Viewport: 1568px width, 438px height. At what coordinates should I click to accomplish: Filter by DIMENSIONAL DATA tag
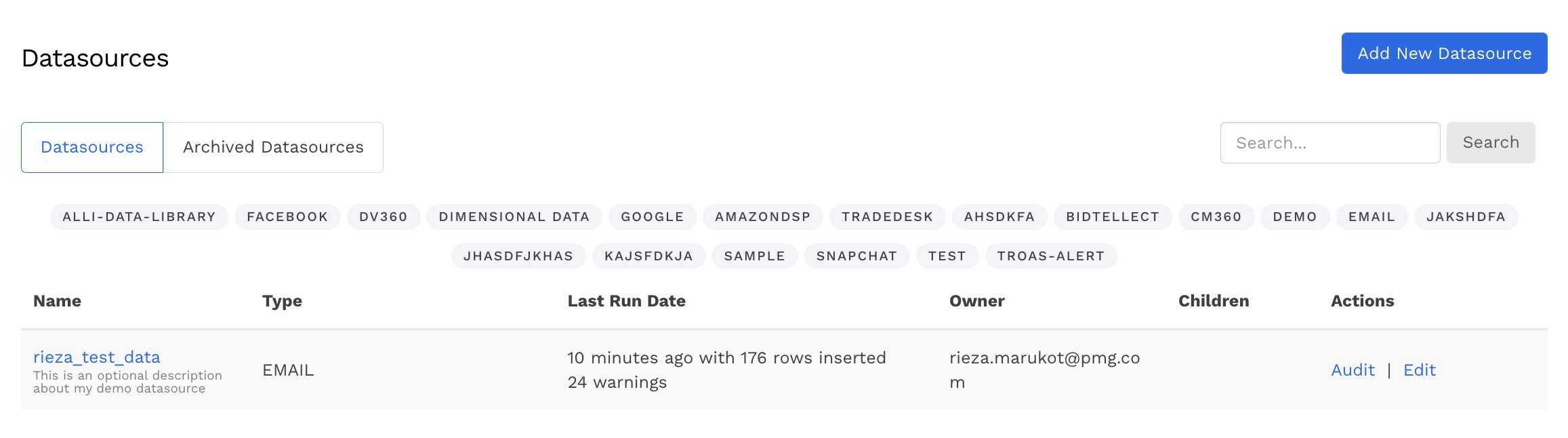[514, 217]
